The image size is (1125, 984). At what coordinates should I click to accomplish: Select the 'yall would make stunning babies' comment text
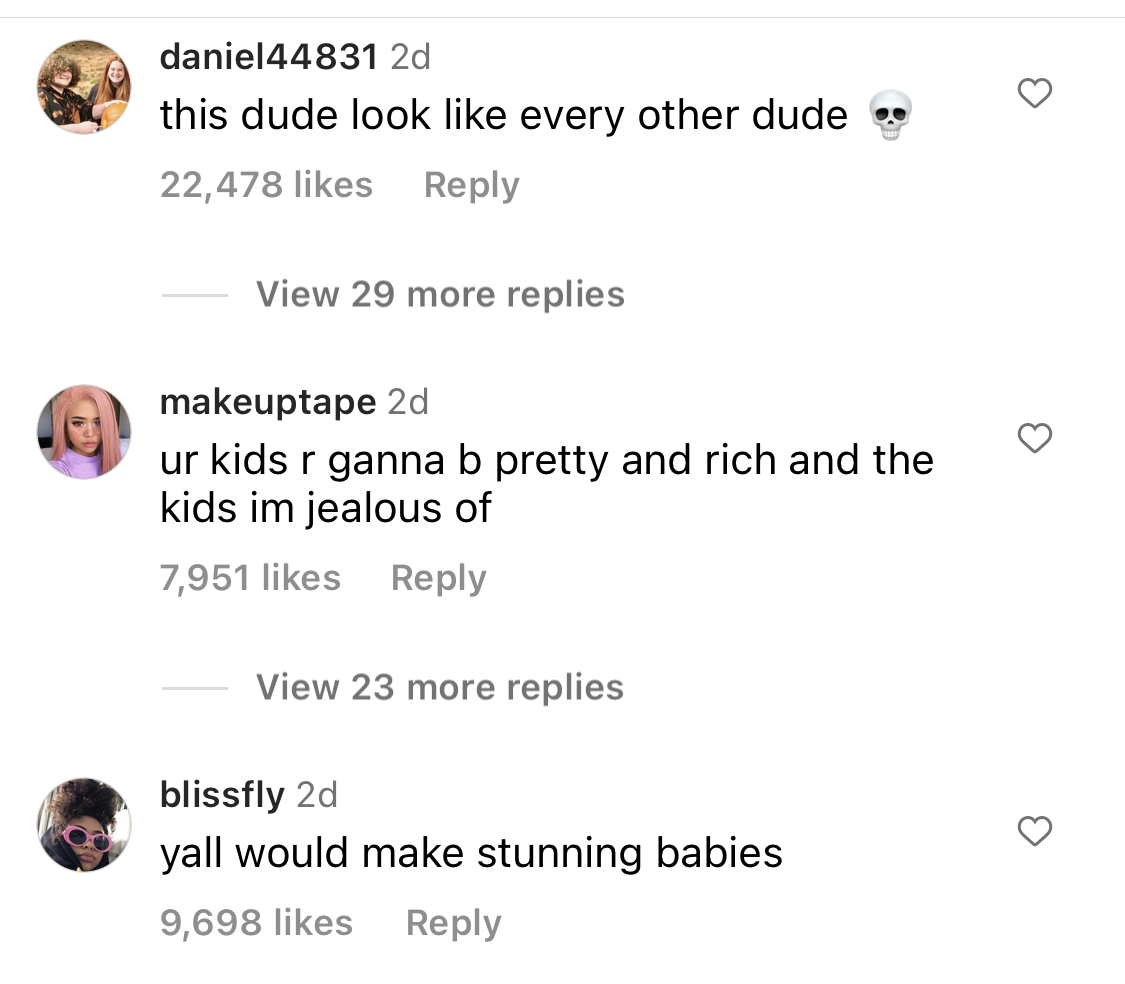click(471, 854)
